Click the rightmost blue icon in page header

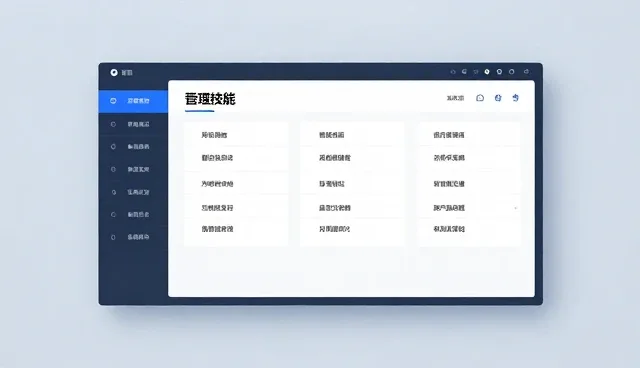pyautogui.click(x=516, y=98)
